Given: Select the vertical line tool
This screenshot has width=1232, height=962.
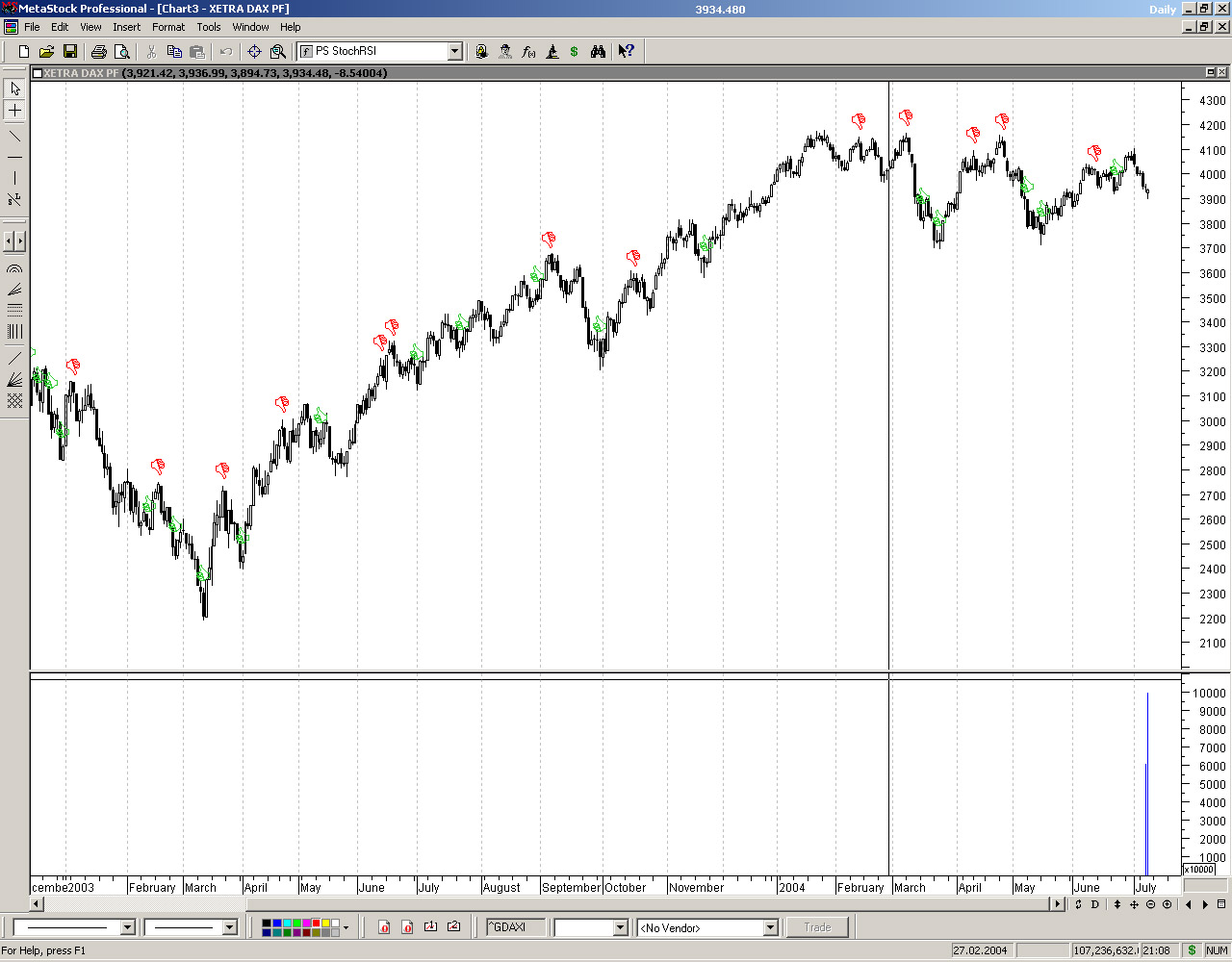Looking at the screenshot, I should [x=14, y=178].
